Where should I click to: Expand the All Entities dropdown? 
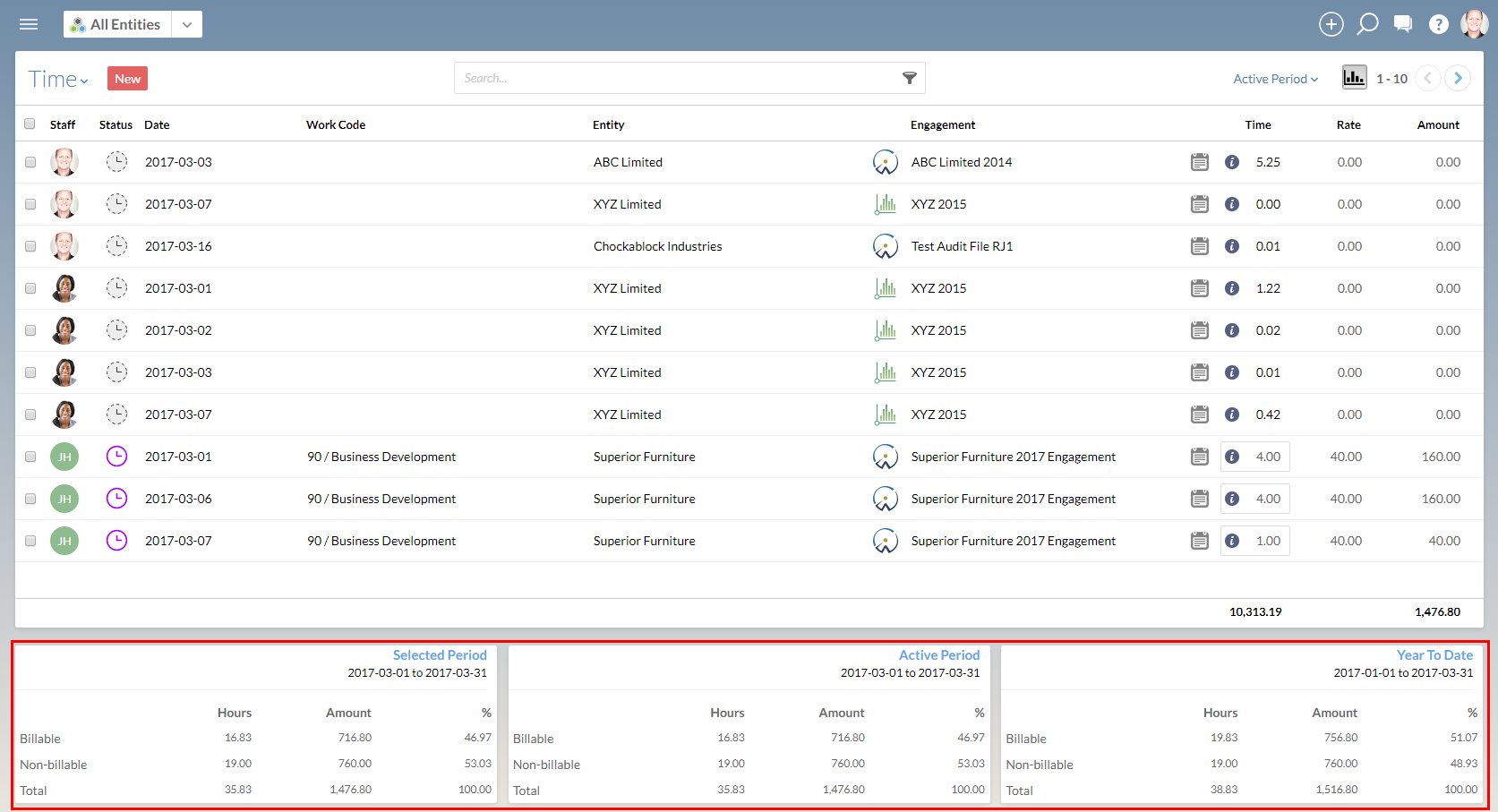click(186, 24)
